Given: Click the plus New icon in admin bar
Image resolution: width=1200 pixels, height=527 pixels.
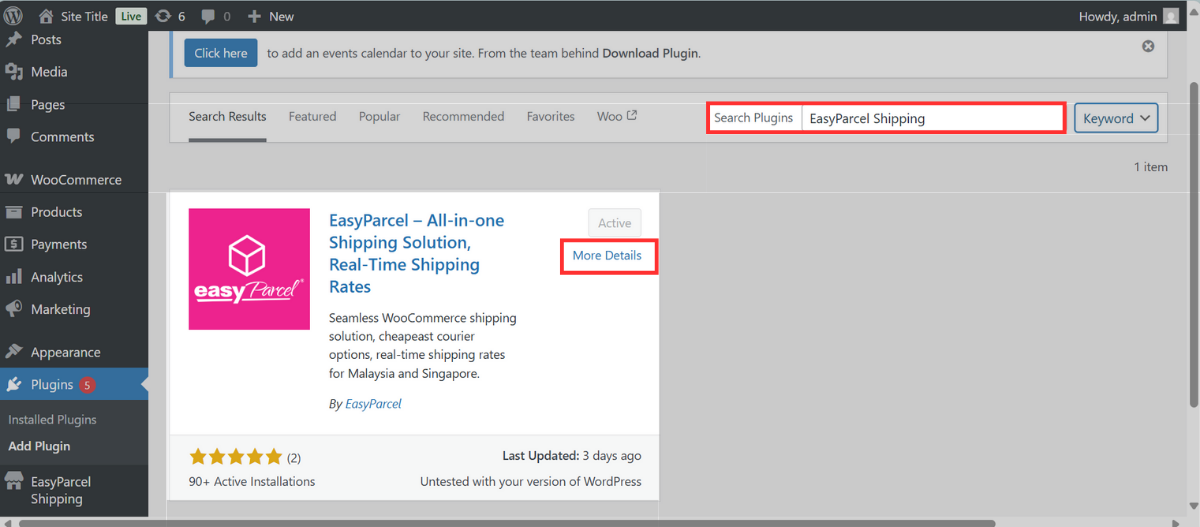Looking at the screenshot, I should 254,16.
